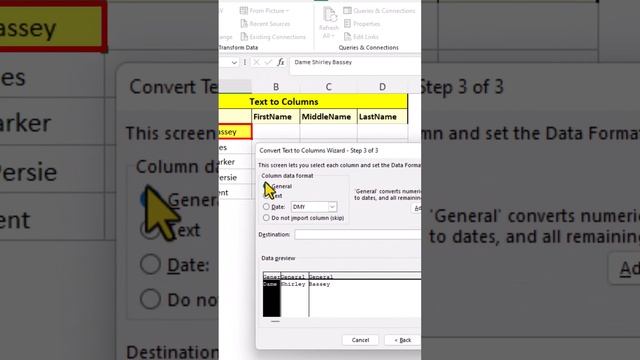Expand the From Picture dropdown arrow

287,11
